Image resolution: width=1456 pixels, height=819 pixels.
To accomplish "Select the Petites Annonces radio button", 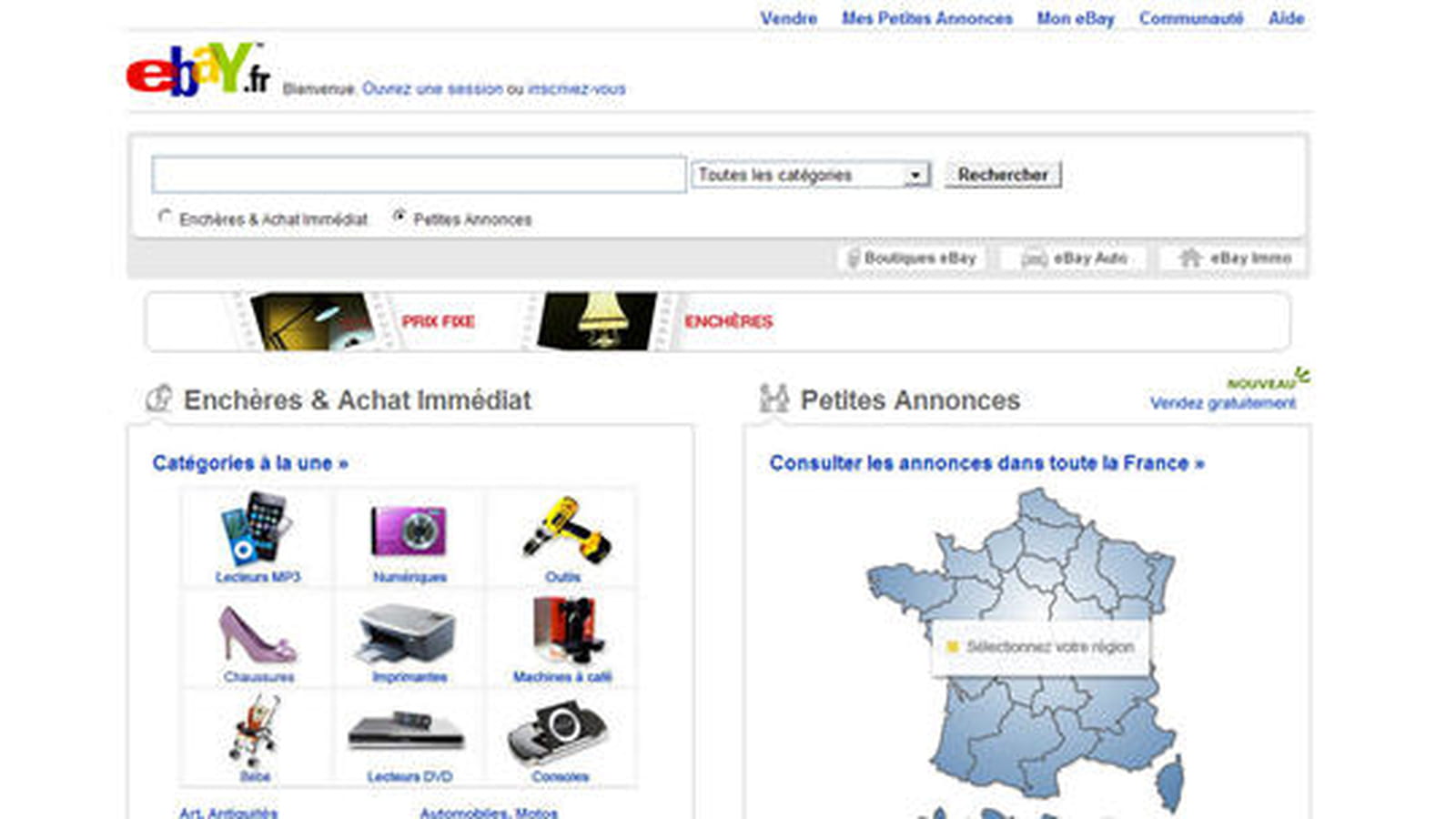I will point(399,217).
